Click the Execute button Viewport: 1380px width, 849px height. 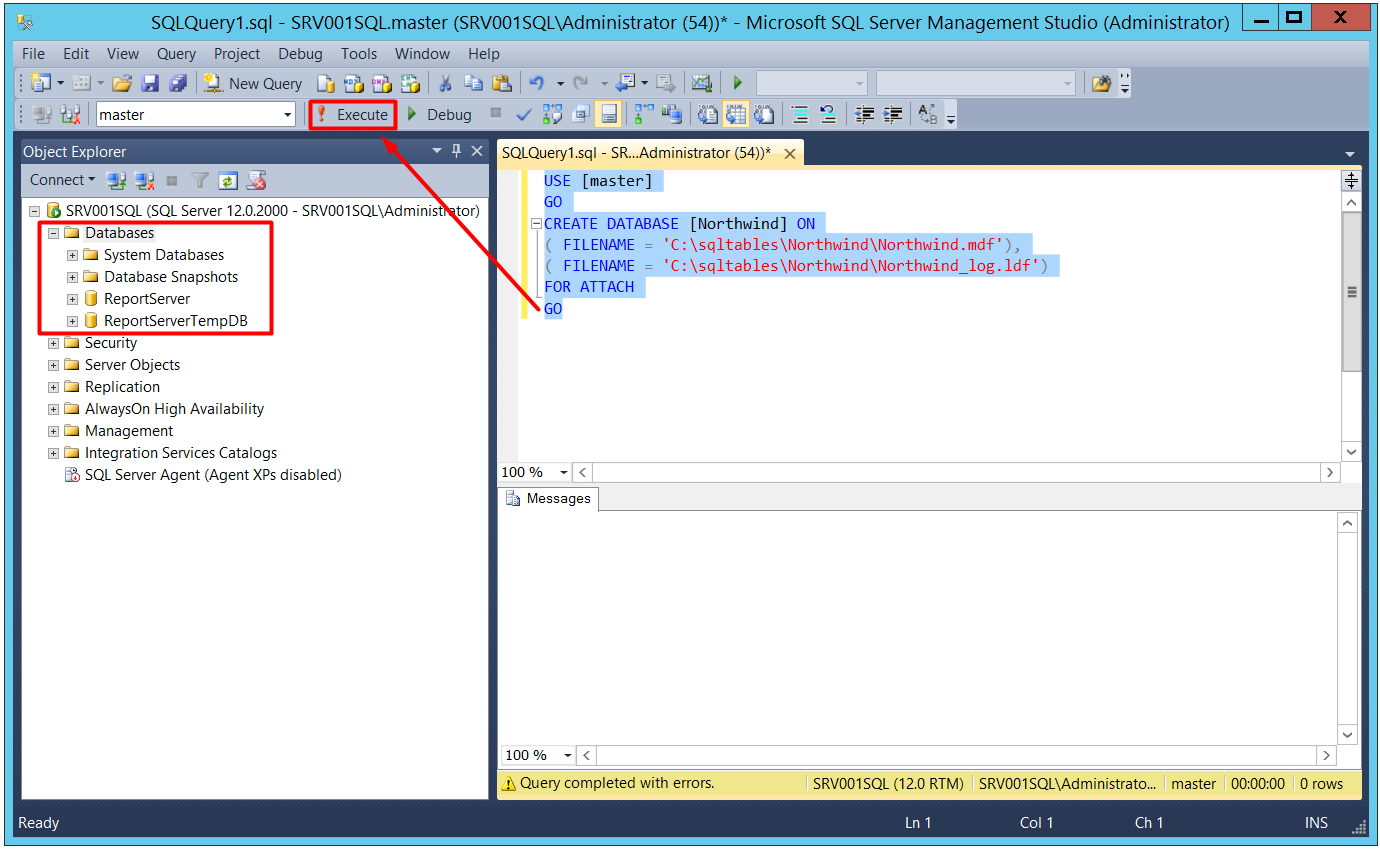352,115
